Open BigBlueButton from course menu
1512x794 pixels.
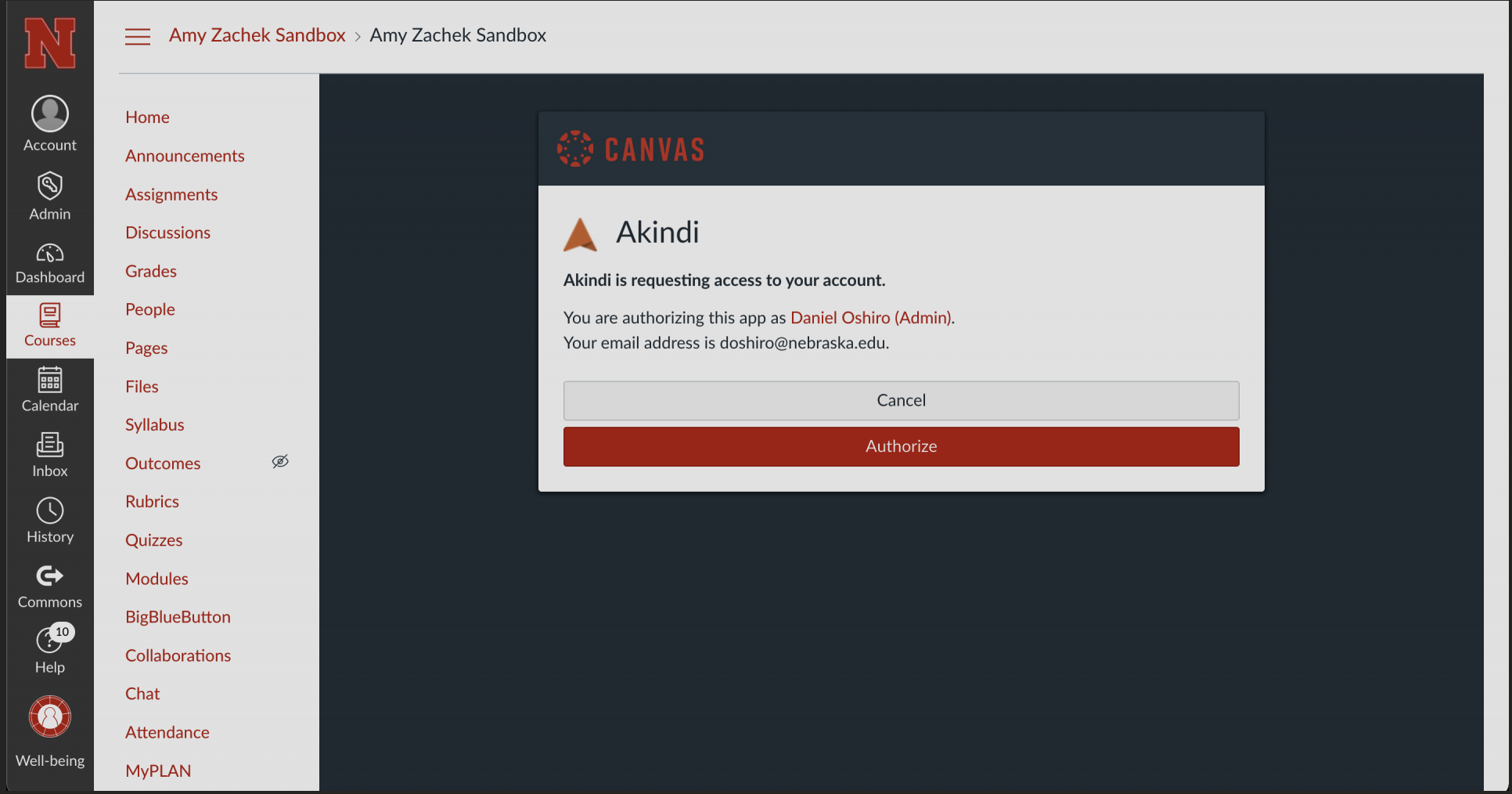point(178,617)
